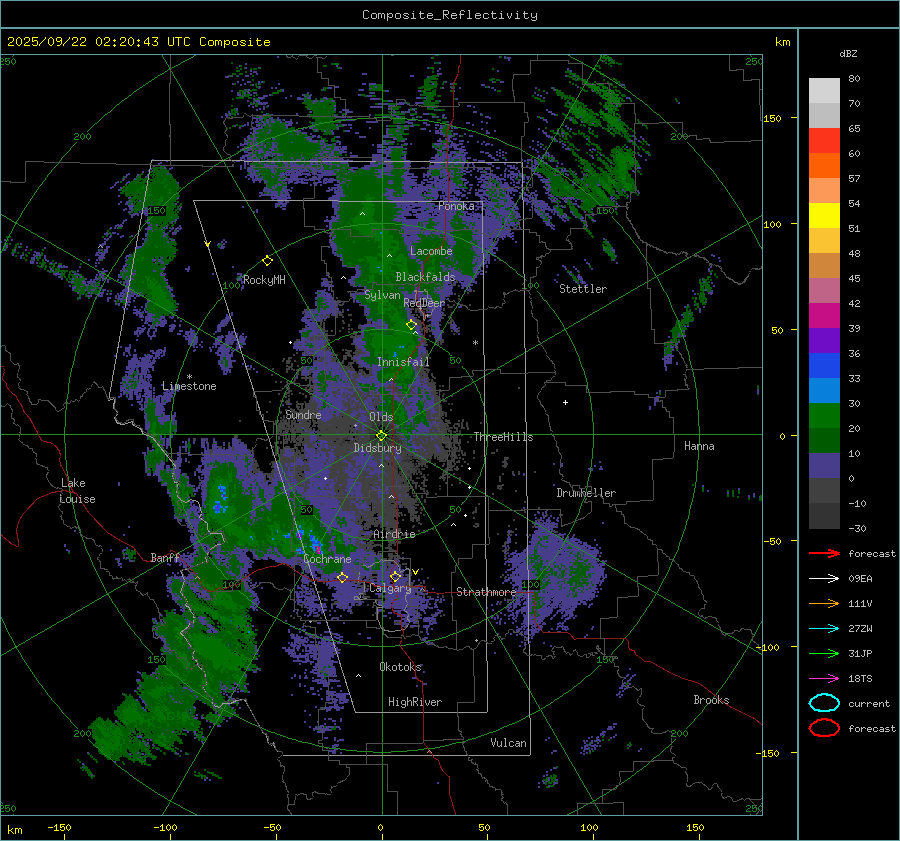Click the orange 111V arrow legend icon

824,603
